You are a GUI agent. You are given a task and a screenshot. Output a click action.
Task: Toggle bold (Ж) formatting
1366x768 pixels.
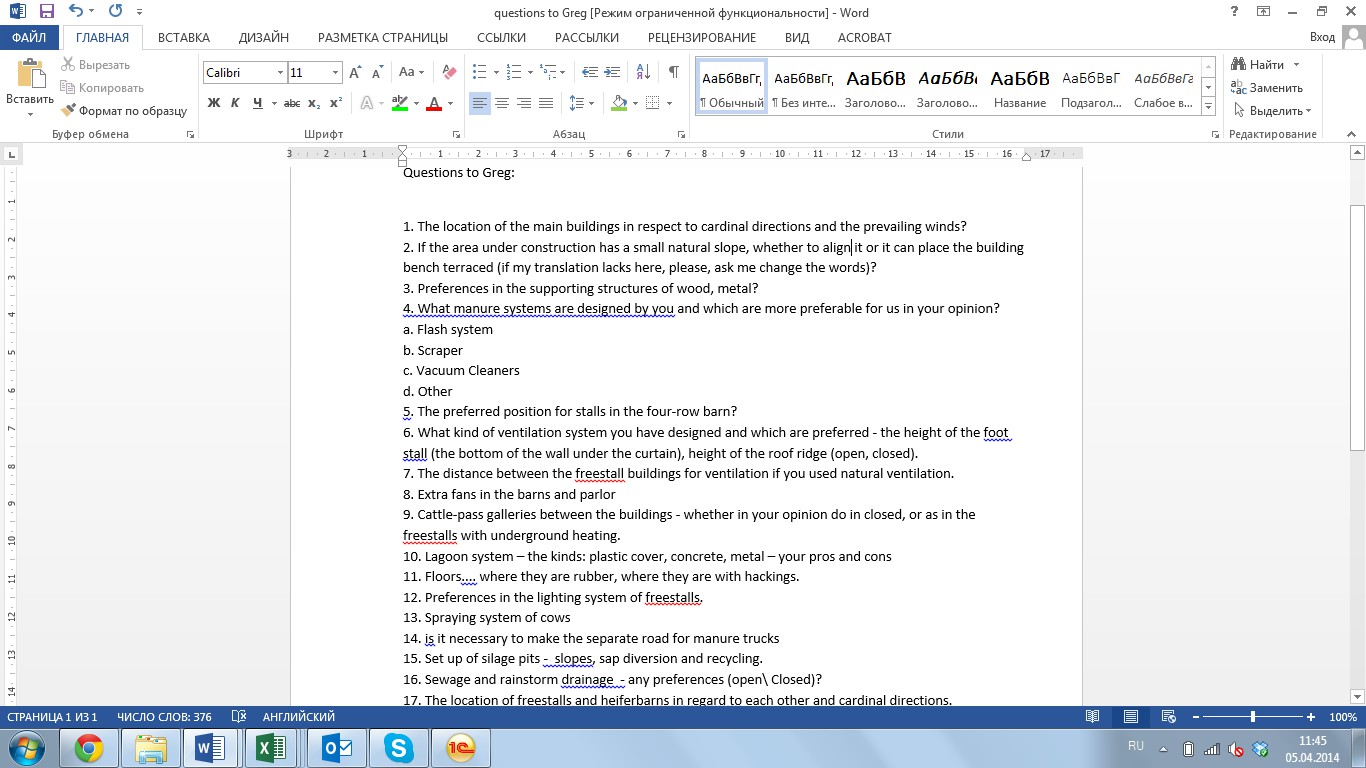point(214,103)
